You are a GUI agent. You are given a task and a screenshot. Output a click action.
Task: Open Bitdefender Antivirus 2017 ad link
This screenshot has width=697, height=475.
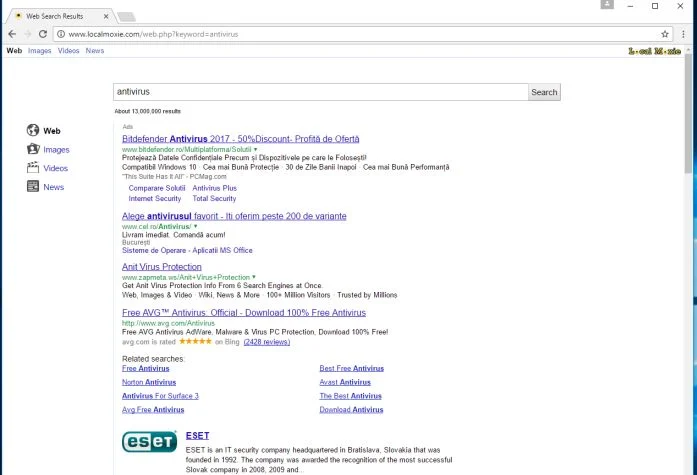coord(240,139)
